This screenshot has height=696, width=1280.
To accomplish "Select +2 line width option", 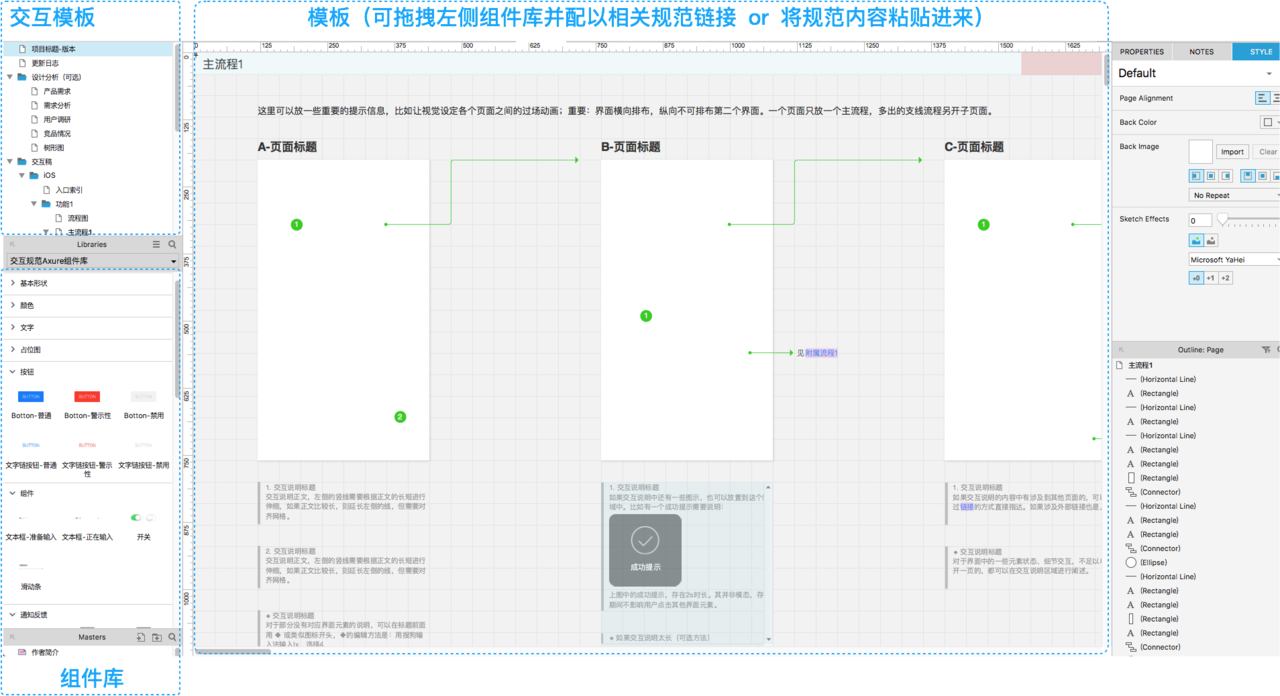I will [x=1225, y=278].
